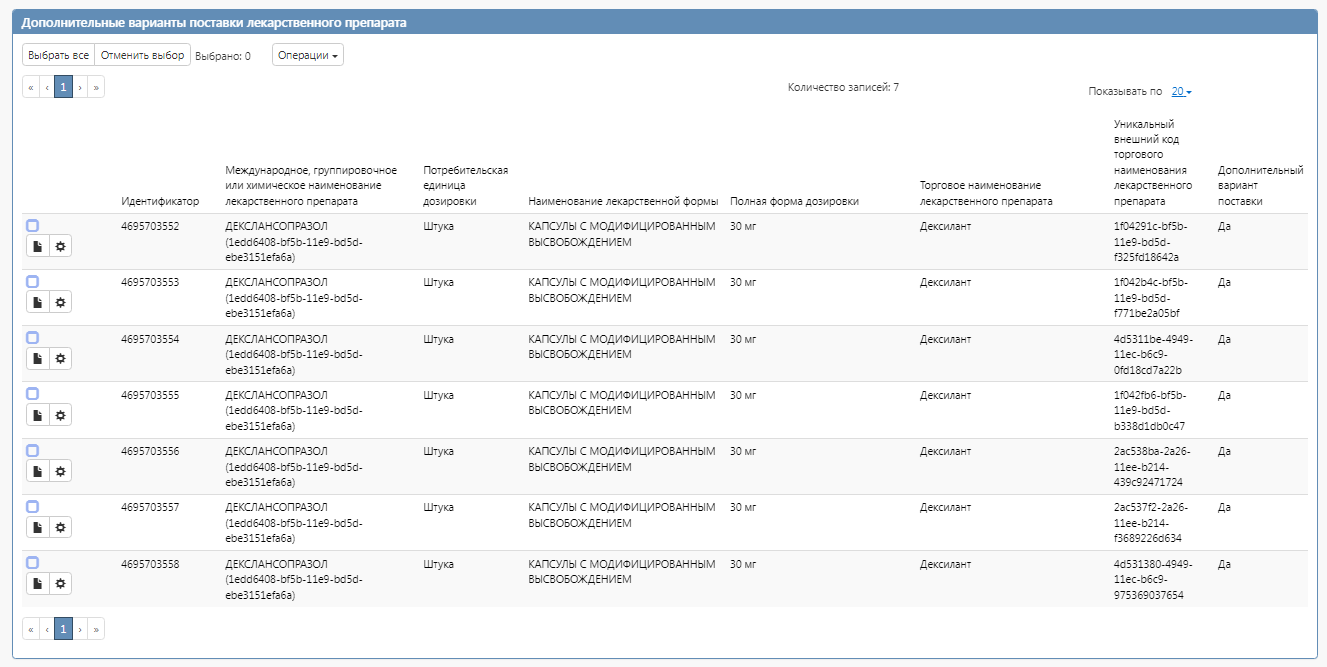1327x667 pixels.
Task: Open the Операции dropdown menu
Action: (x=307, y=55)
